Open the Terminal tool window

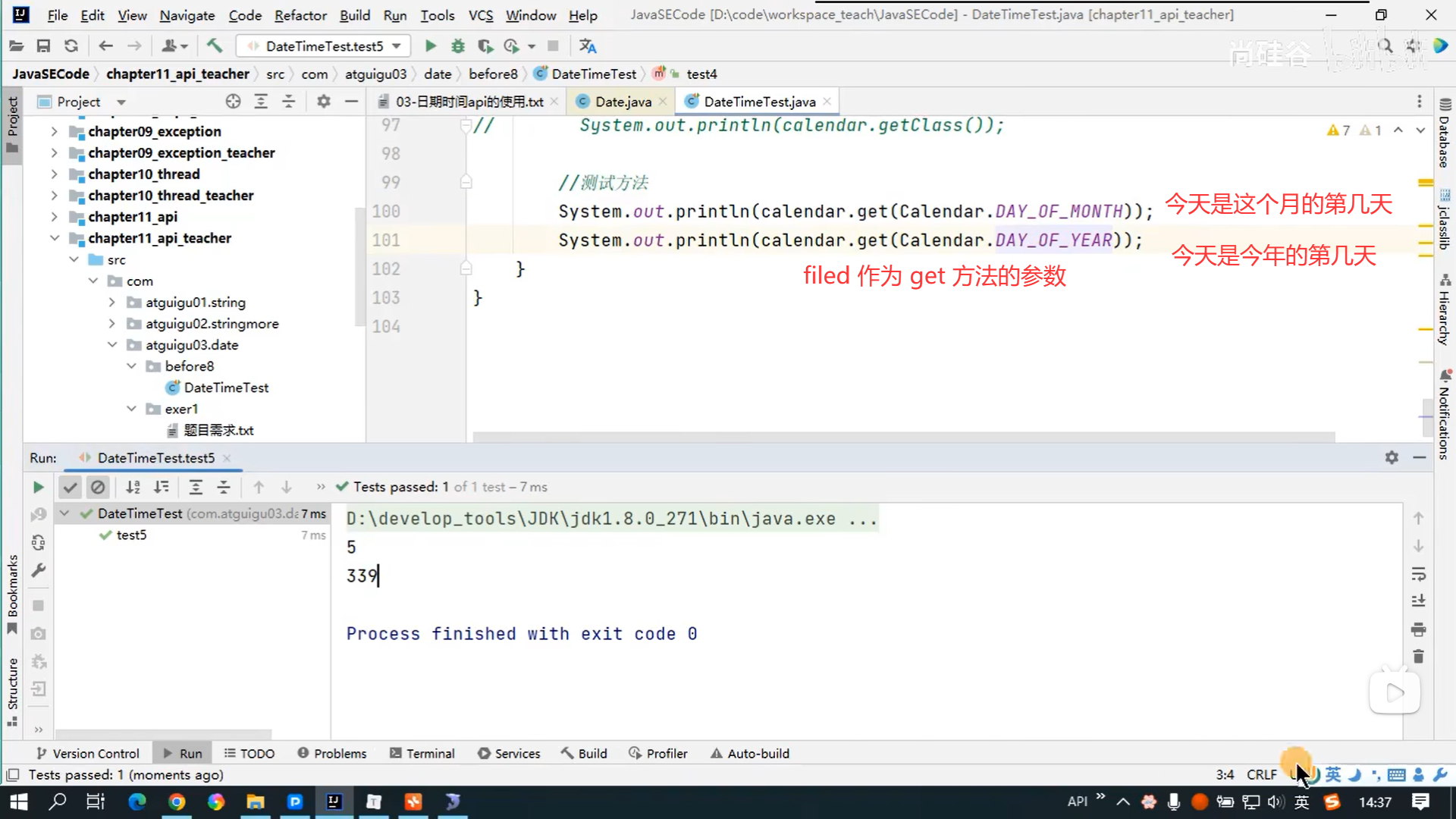(x=422, y=753)
